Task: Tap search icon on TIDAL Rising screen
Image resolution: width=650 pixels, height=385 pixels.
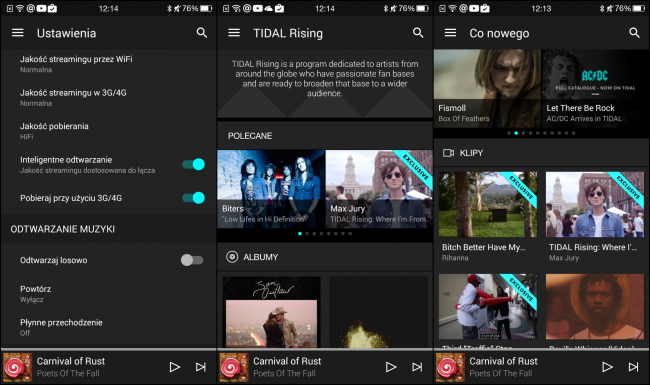Action: (418, 33)
